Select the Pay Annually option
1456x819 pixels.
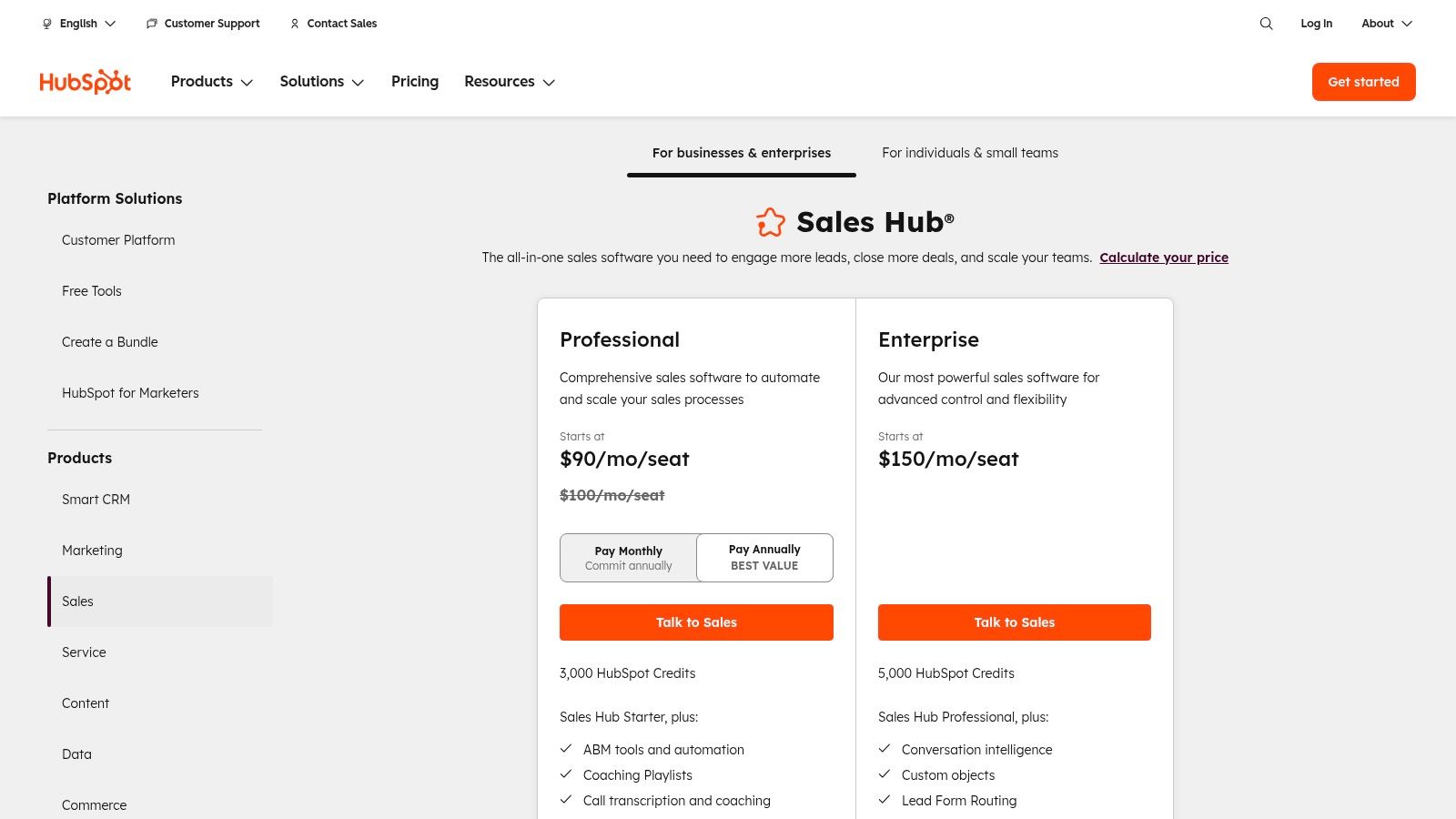[x=764, y=557]
